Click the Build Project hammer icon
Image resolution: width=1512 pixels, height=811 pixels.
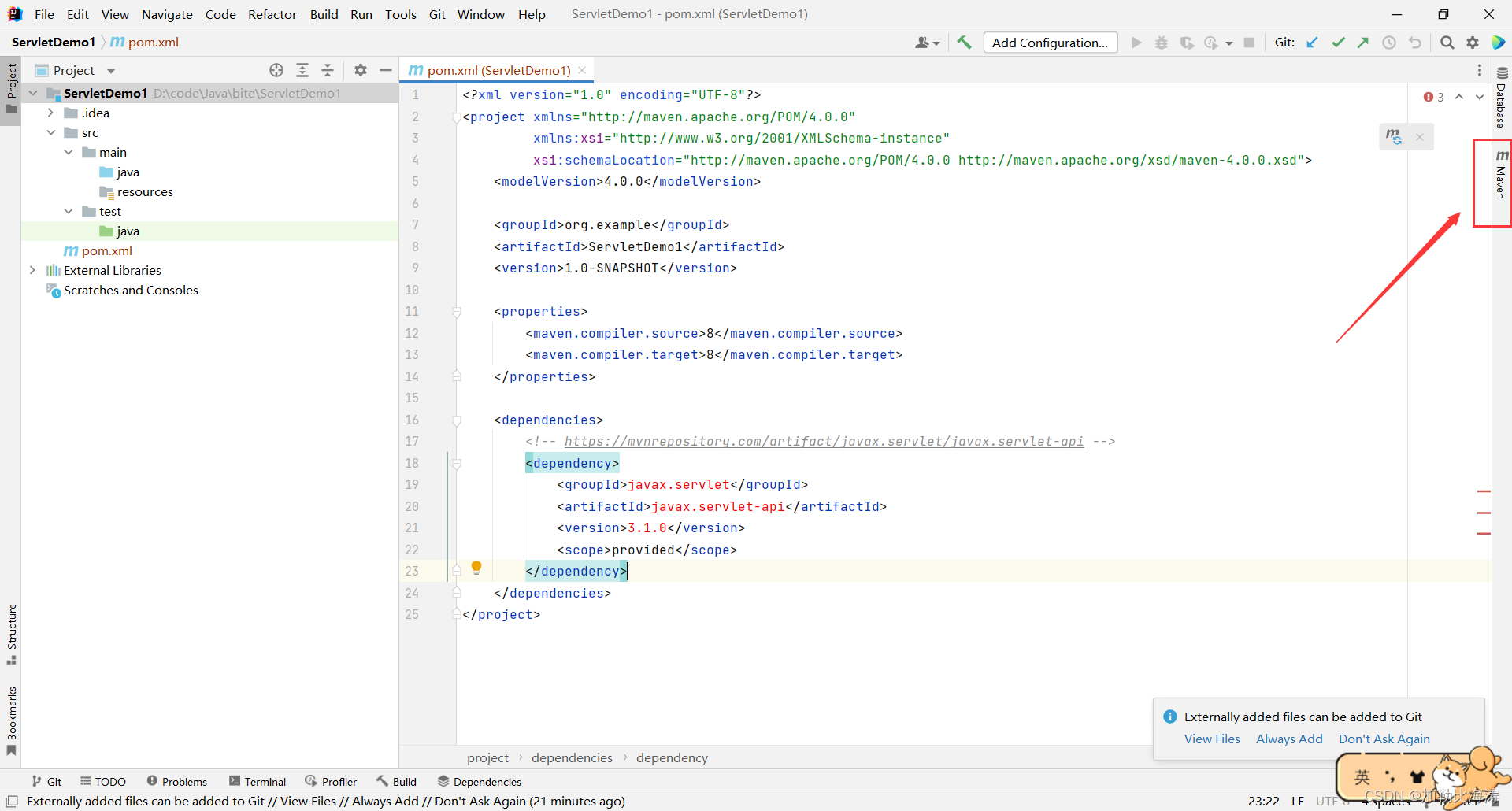[964, 43]
